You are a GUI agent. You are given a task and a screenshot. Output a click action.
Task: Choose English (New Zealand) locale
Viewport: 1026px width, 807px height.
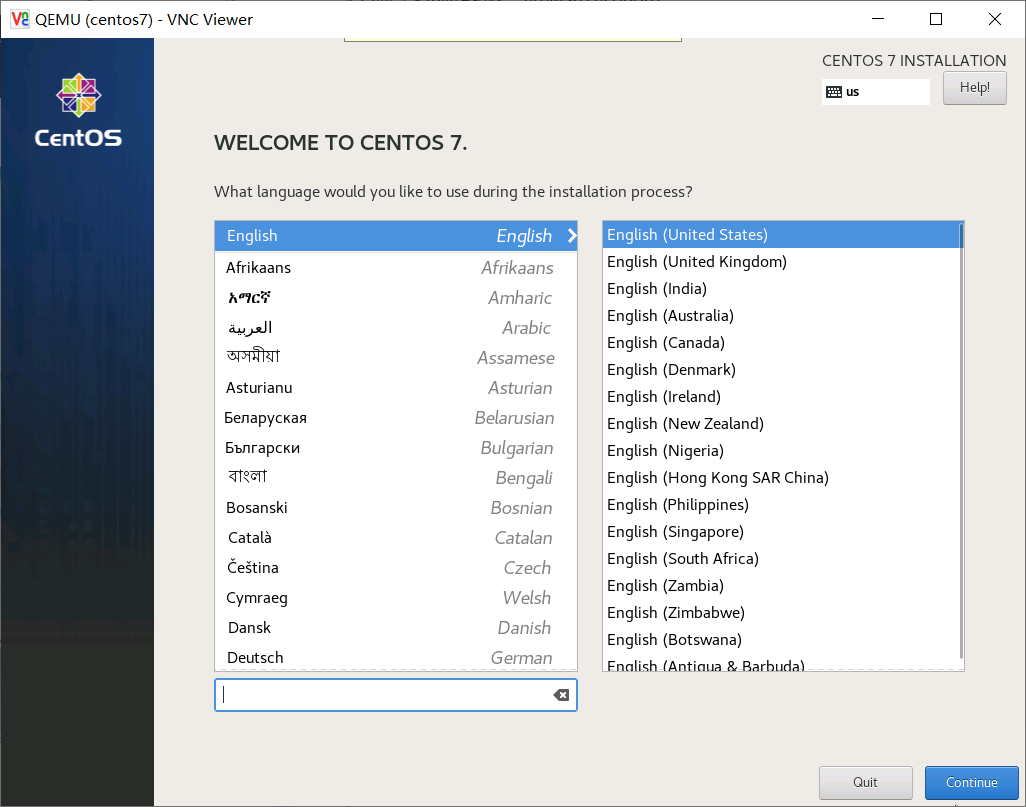coord(781,423)
